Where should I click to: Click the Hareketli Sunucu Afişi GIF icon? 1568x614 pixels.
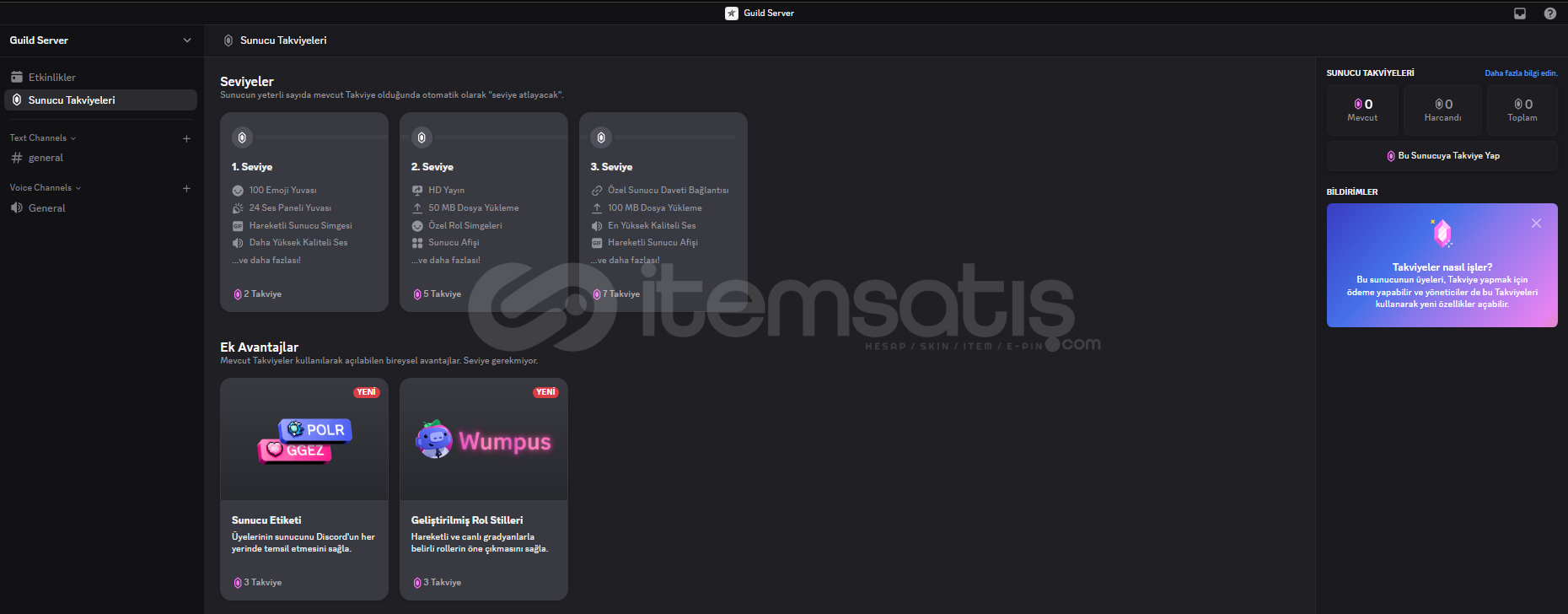point(597,243)
